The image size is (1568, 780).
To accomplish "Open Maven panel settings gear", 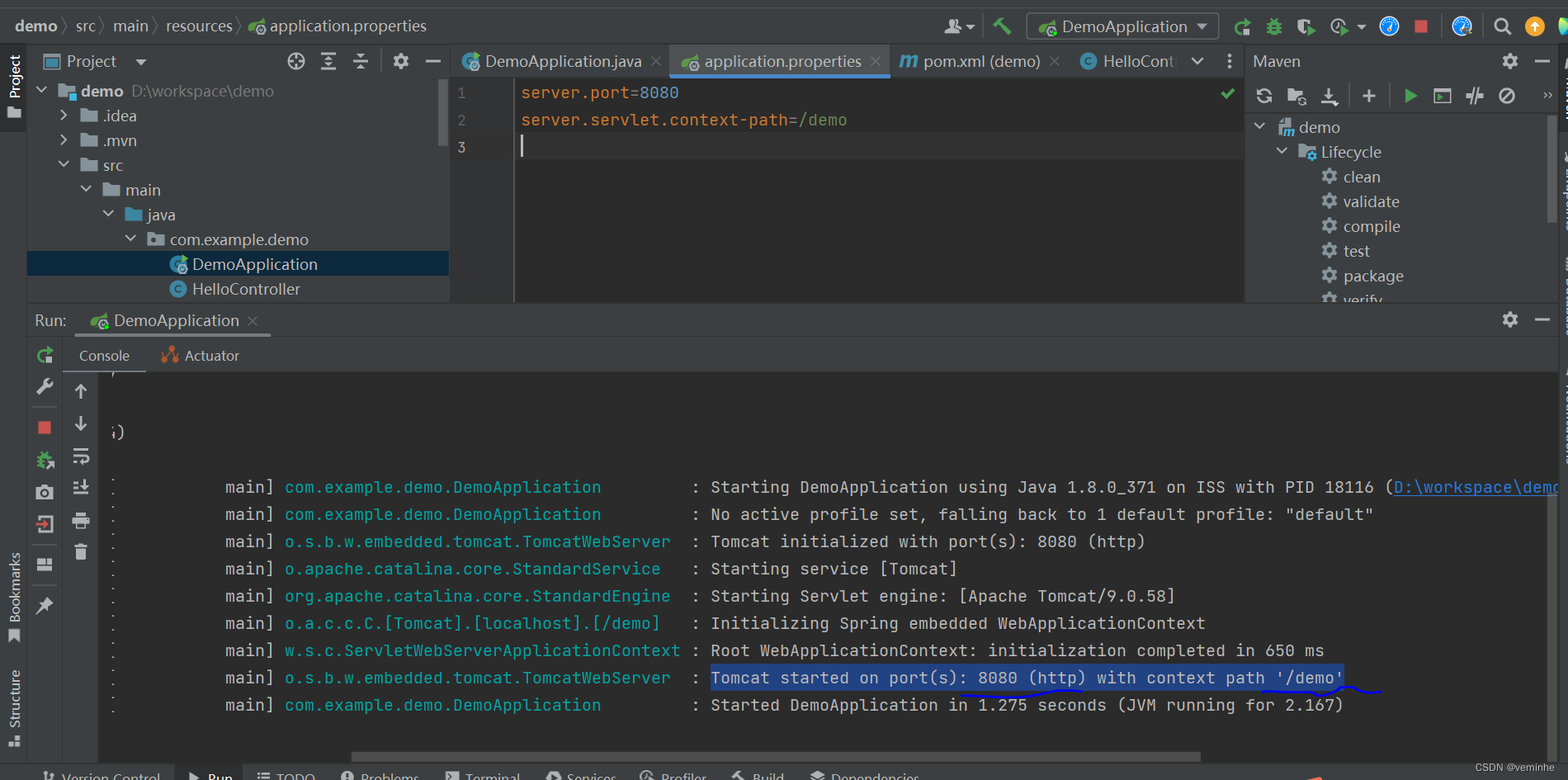I will coord(1510,61).
